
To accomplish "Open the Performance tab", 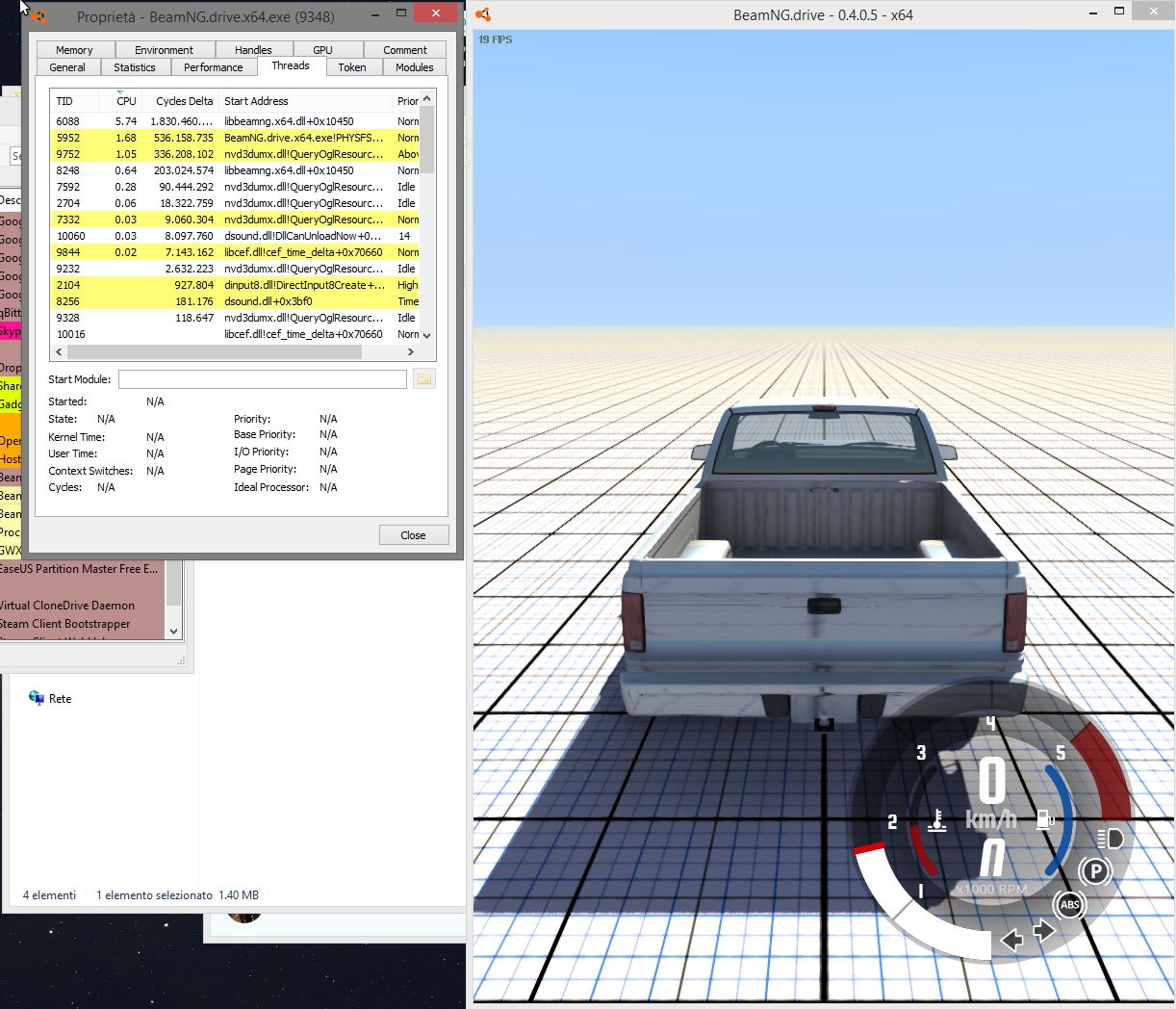I will 214,67.
